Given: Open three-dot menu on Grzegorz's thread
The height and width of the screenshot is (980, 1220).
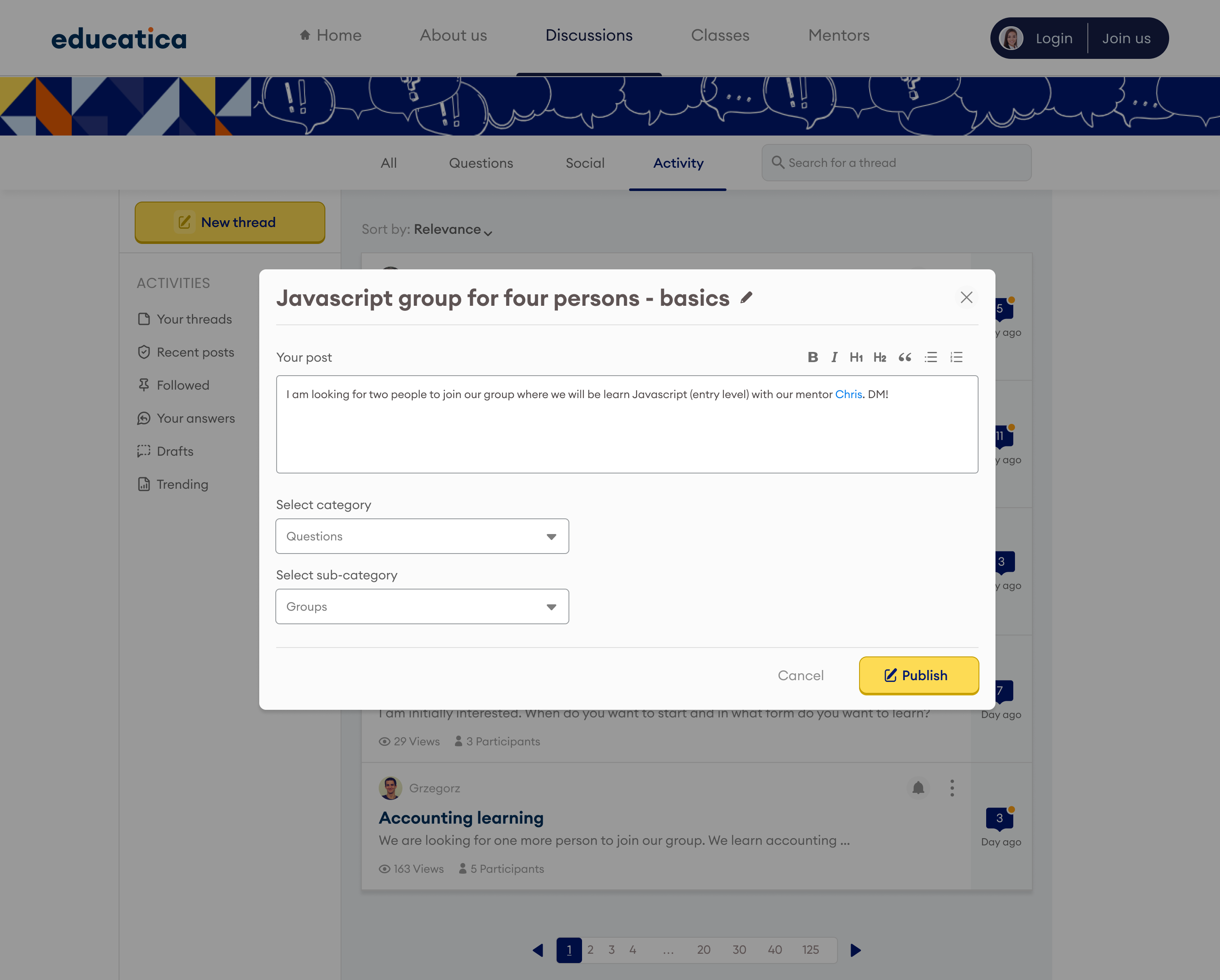Looking at the screenshot, I should 952,788.
